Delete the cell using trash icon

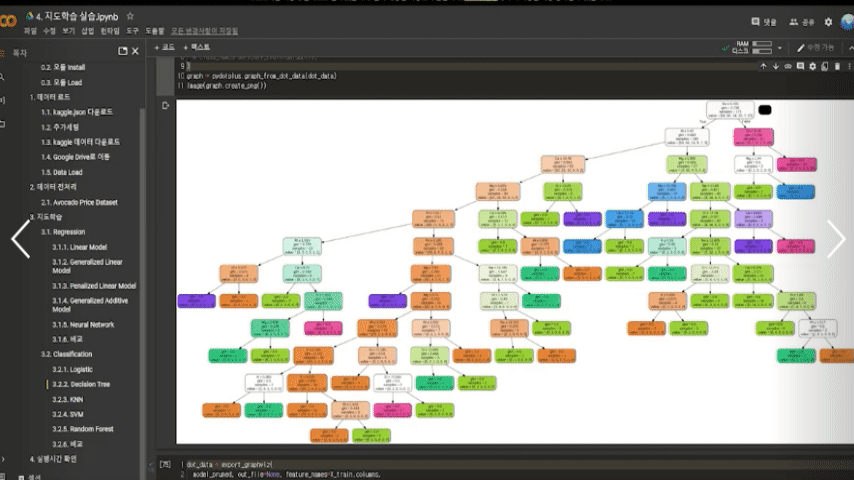point(836,66)
